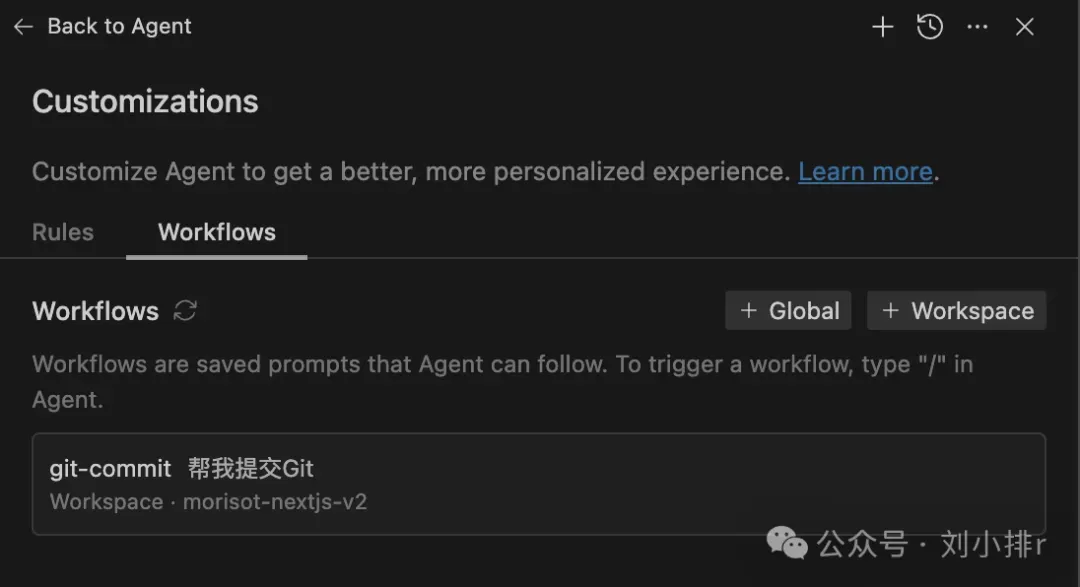Click the morisot-nextjs-v2 workspace label
The image size is (1080, 587).
pyautogui.click(x=275, y=502)
